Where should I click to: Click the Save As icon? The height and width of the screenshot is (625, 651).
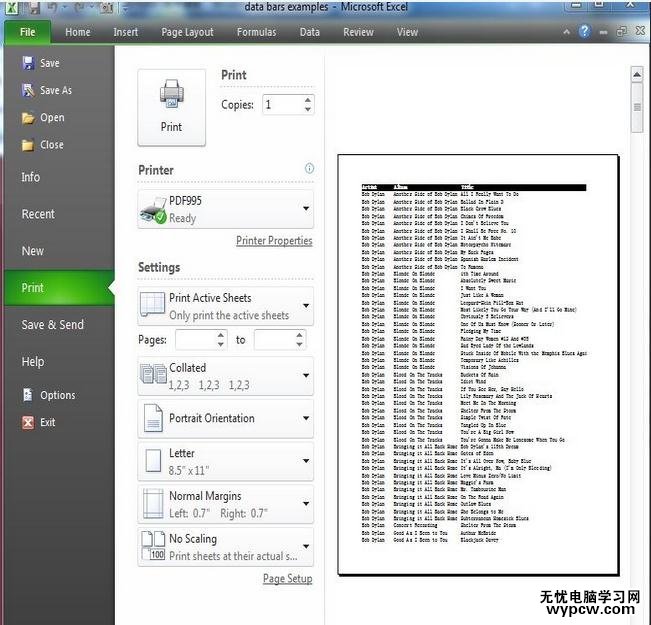28,90
